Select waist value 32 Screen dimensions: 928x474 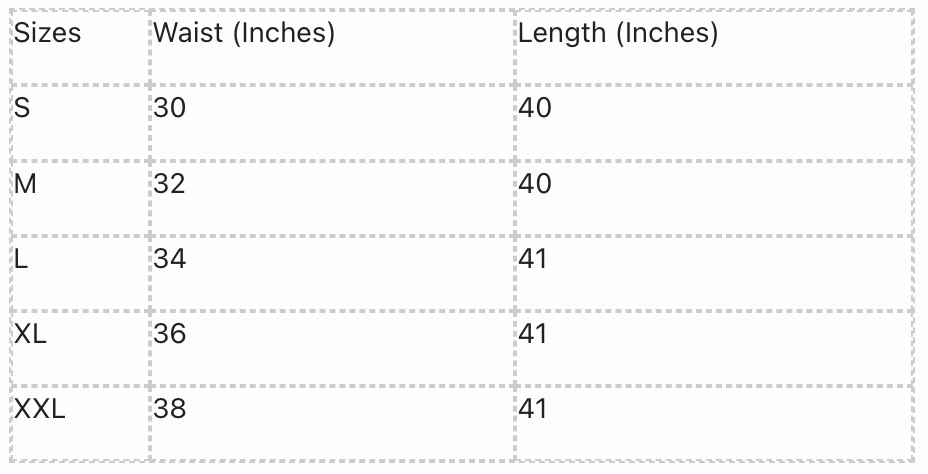170,184
